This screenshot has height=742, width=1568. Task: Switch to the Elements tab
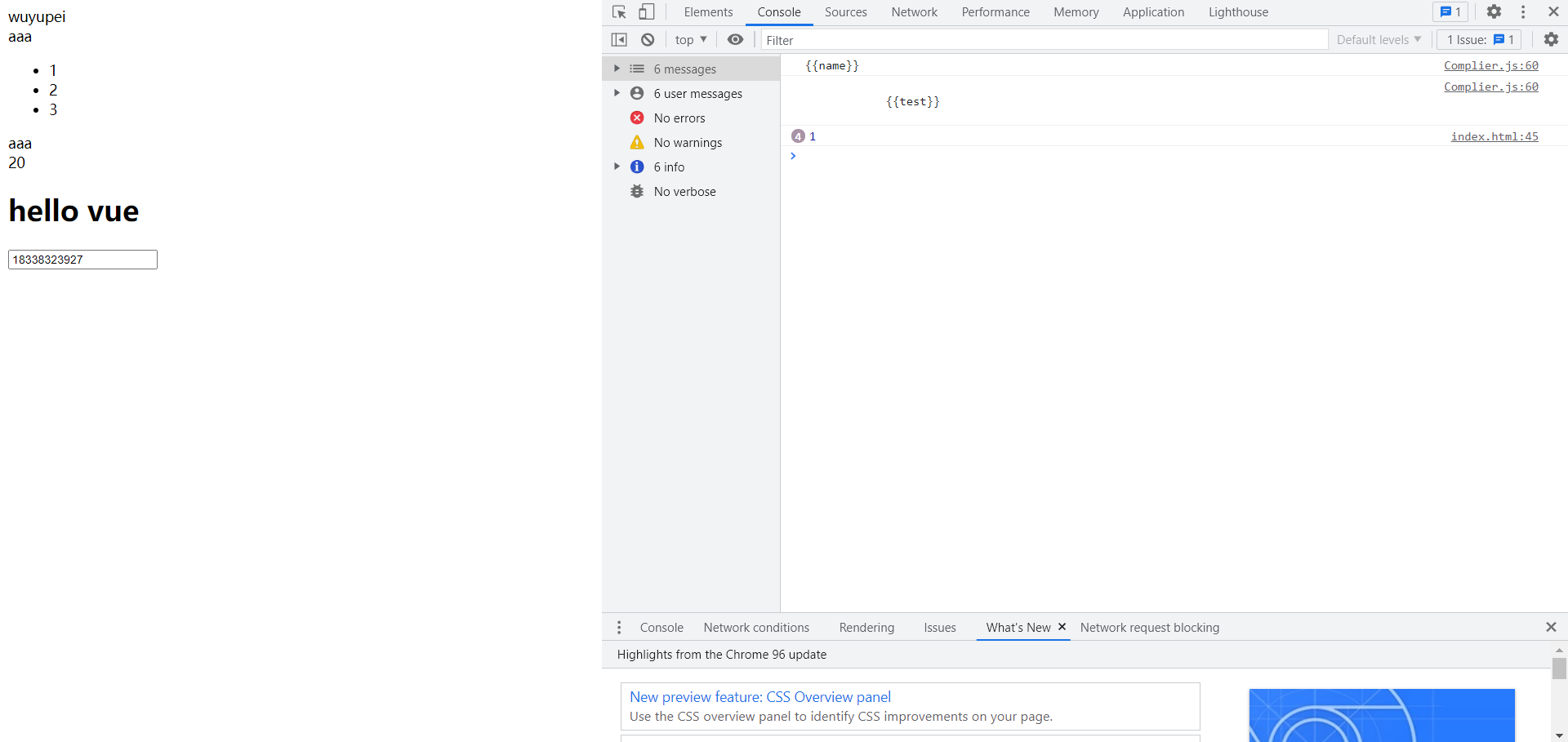click(708, 12)
